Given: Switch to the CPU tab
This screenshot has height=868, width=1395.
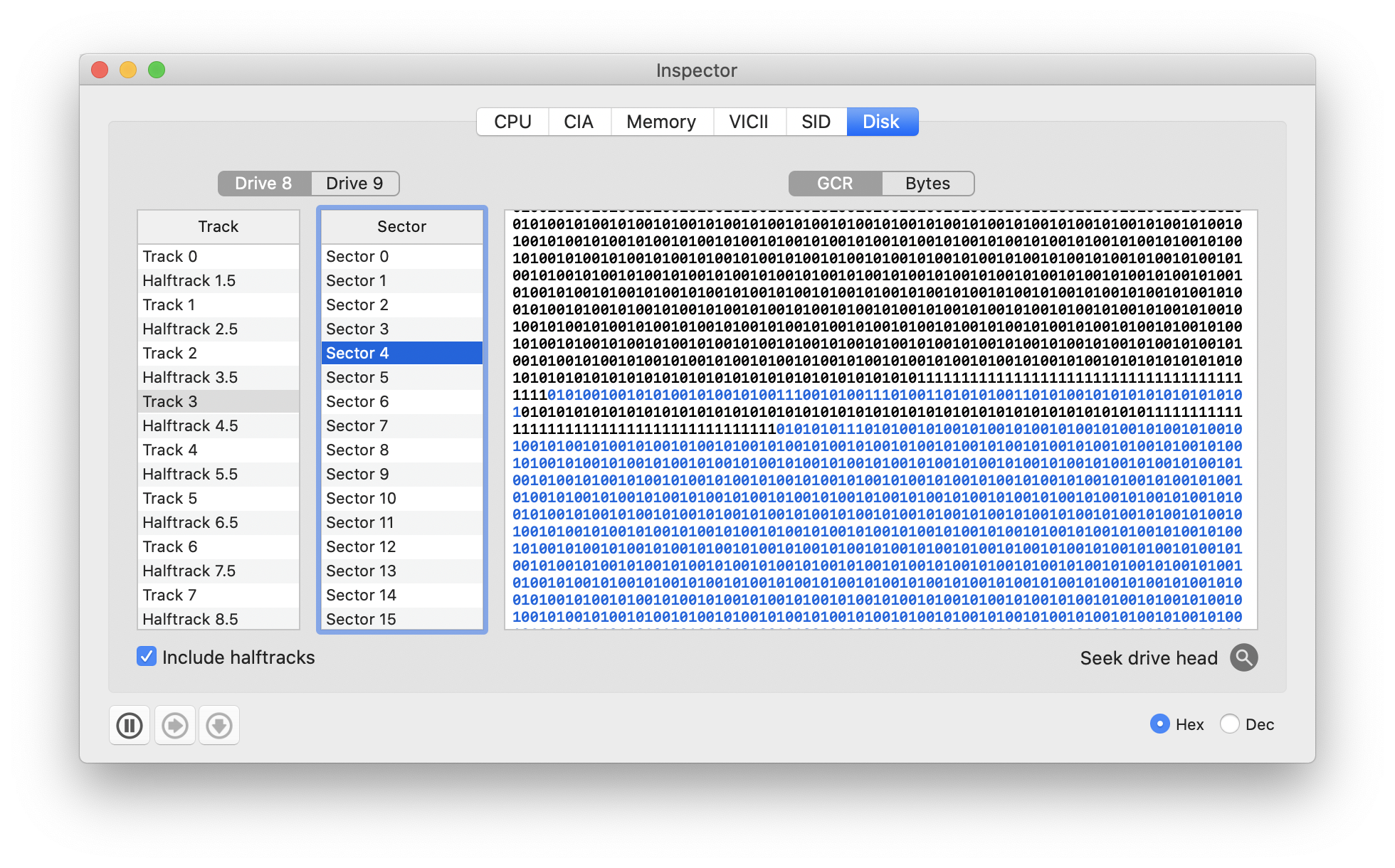Looking at the screenshot, I should pyautogui.click(x=512, y=122).
